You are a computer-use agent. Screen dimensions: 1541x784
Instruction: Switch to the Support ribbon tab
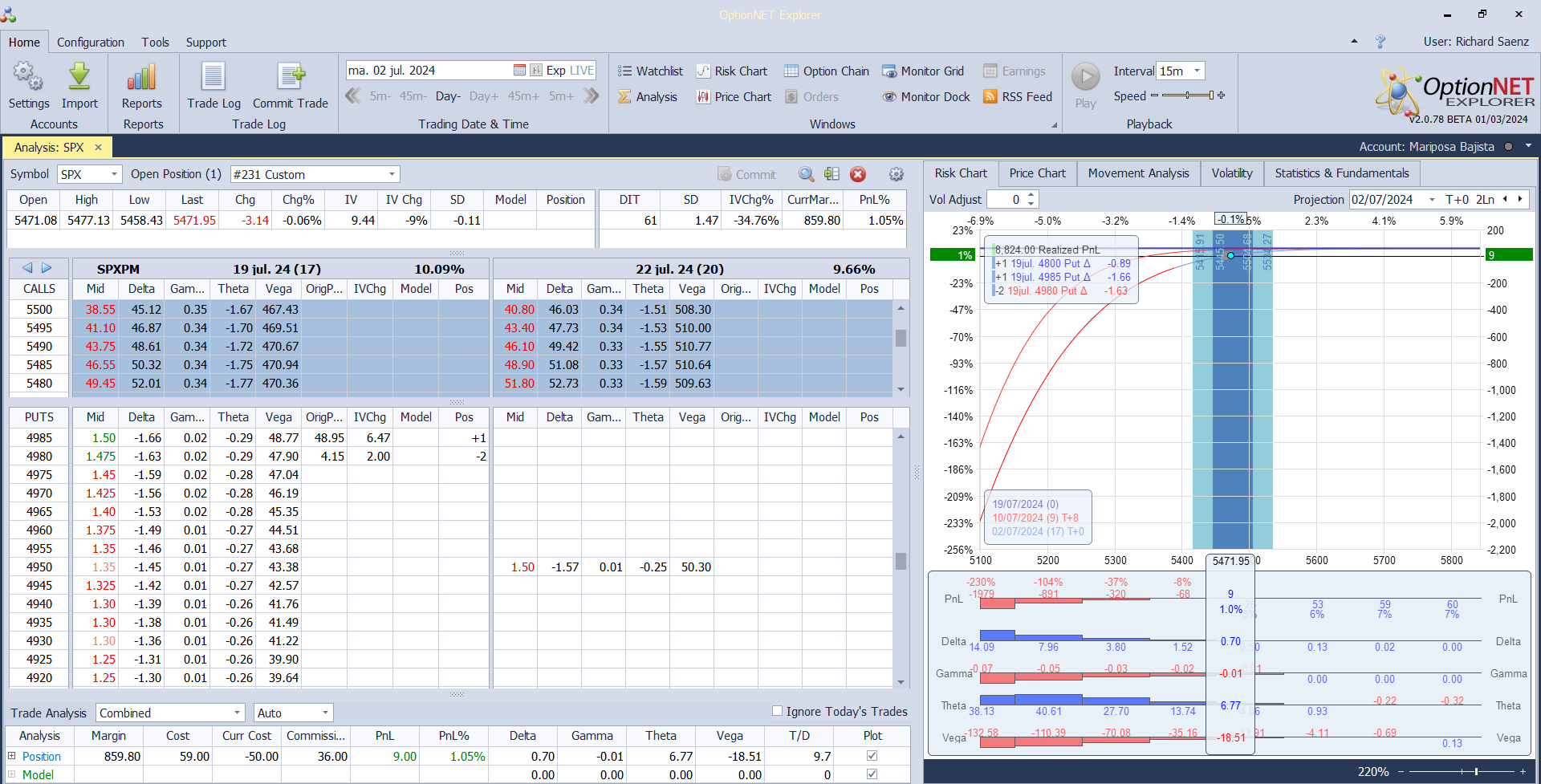click(206, 43)
